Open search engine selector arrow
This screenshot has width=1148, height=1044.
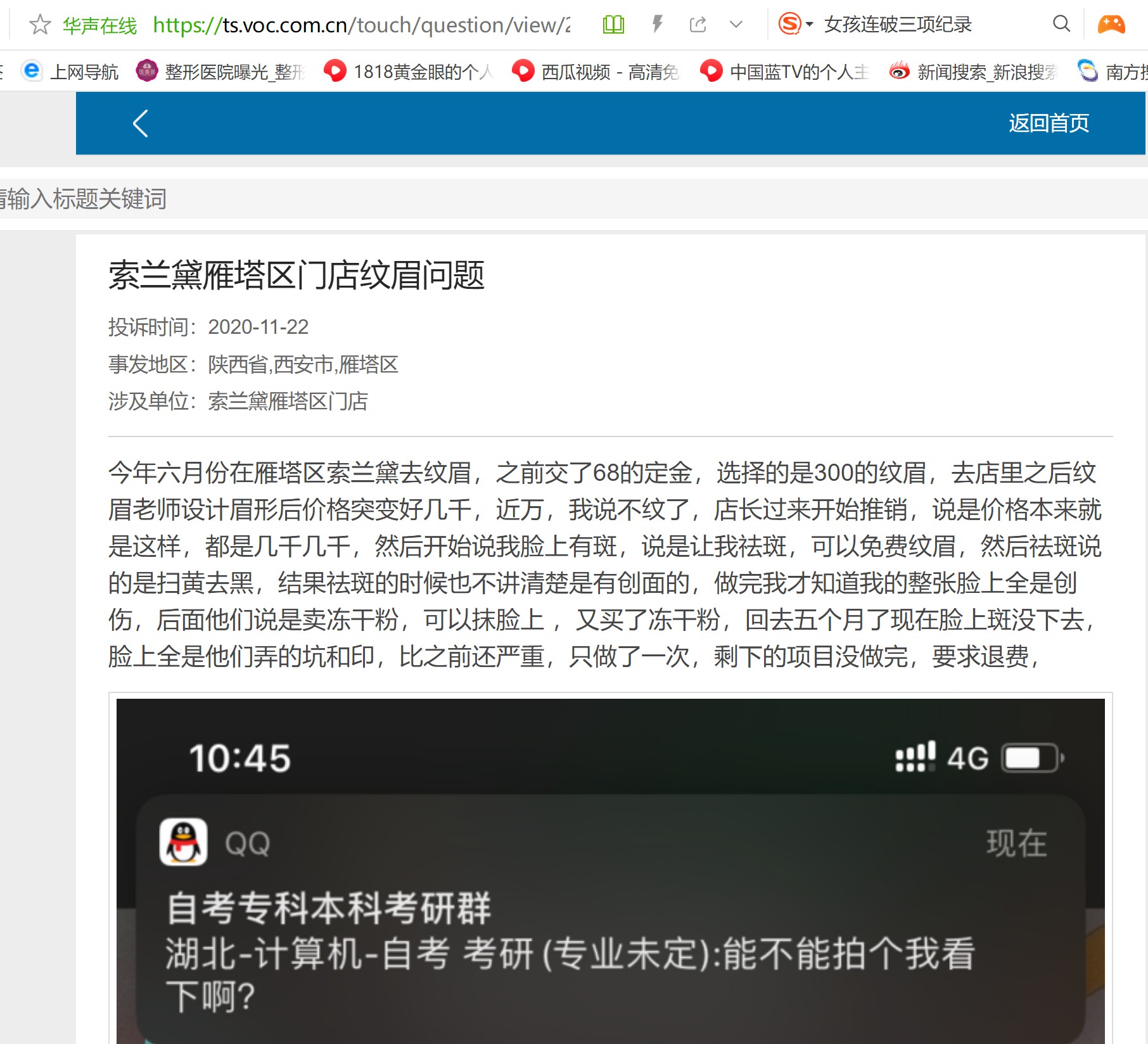809,25
